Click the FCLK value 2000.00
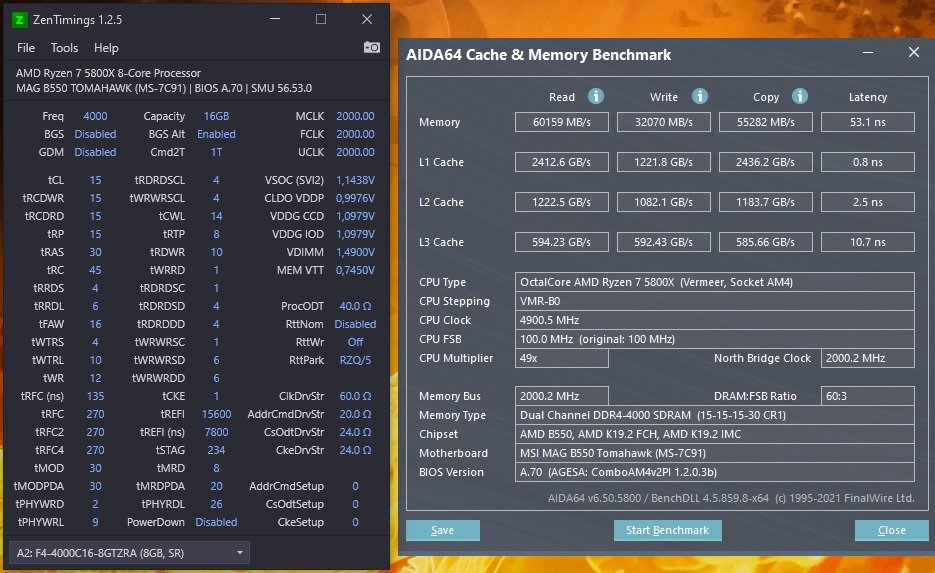 pos(355,134)
